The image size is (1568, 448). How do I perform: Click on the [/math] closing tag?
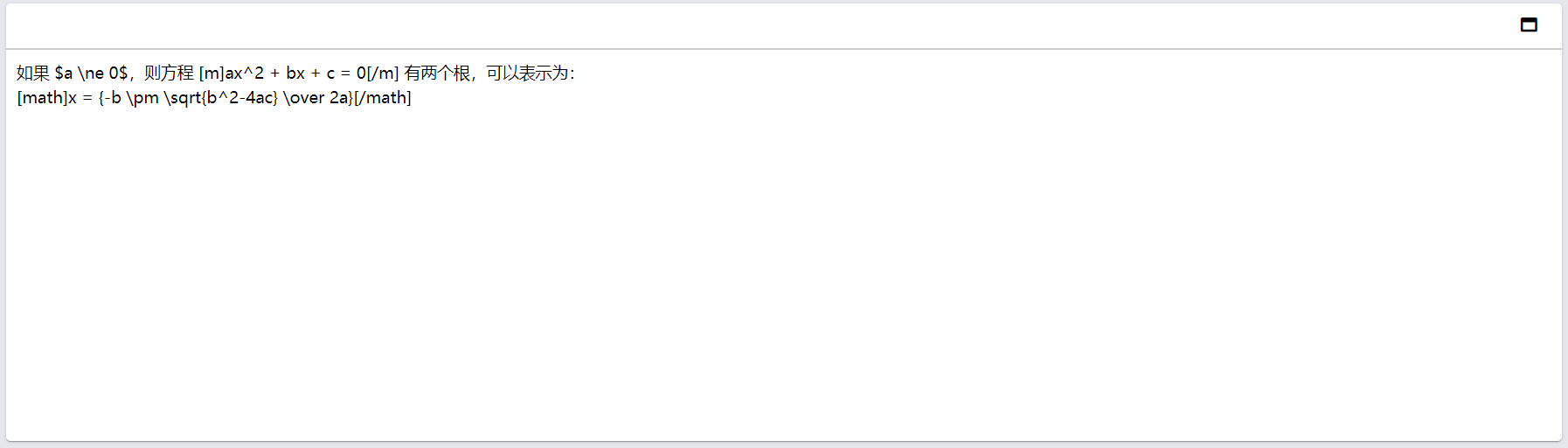[382, 98]
